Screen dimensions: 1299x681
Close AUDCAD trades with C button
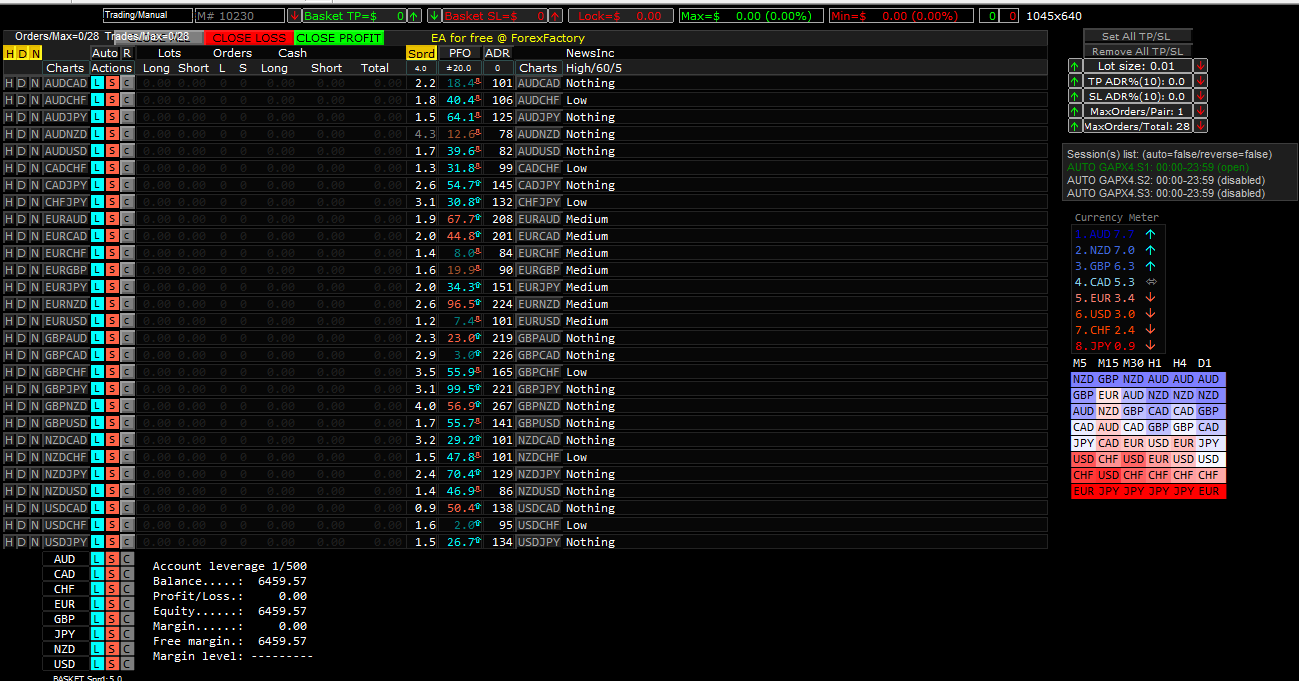tap(127, 83)
